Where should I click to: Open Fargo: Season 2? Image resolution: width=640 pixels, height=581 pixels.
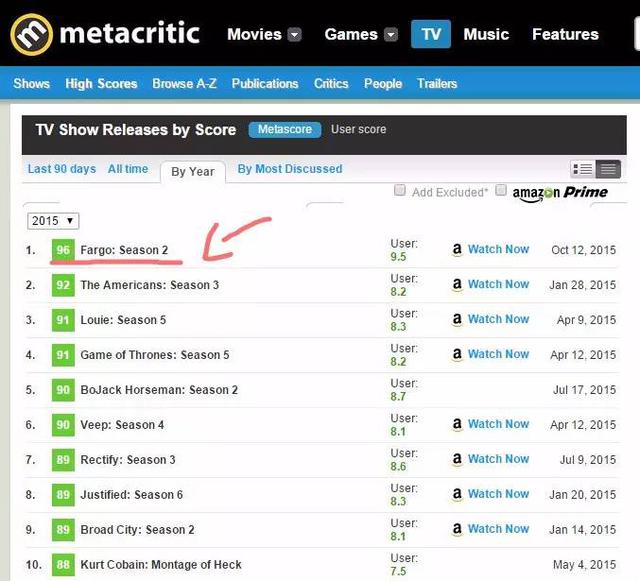pyautogui.click(x=124, y=250)
